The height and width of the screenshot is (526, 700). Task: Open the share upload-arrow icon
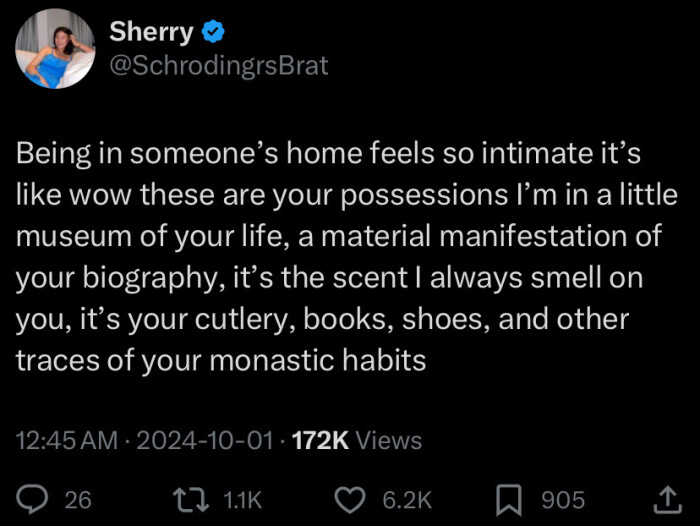pos(665,498)
